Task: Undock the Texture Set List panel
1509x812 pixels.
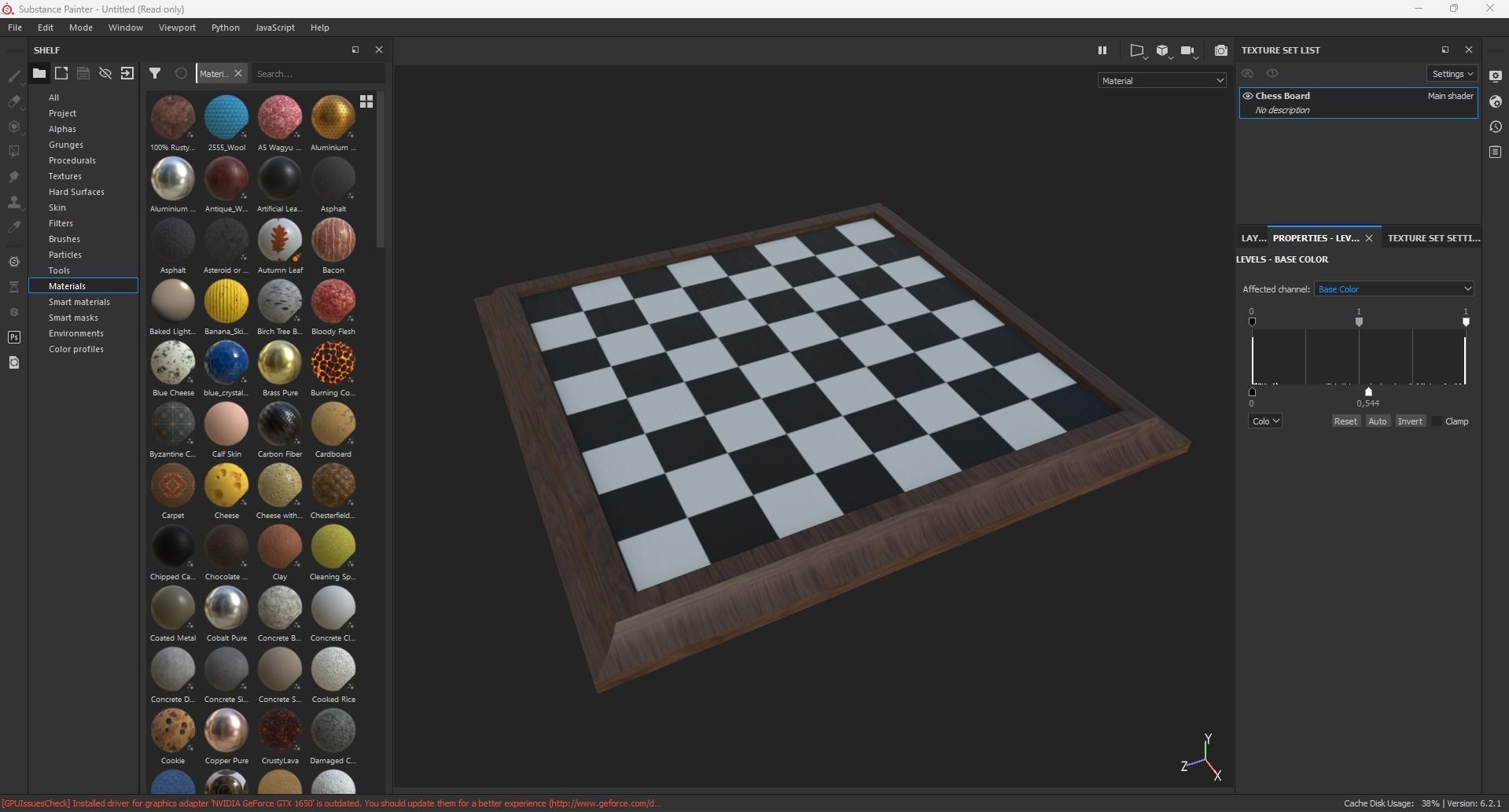Action: point(1445,50)
